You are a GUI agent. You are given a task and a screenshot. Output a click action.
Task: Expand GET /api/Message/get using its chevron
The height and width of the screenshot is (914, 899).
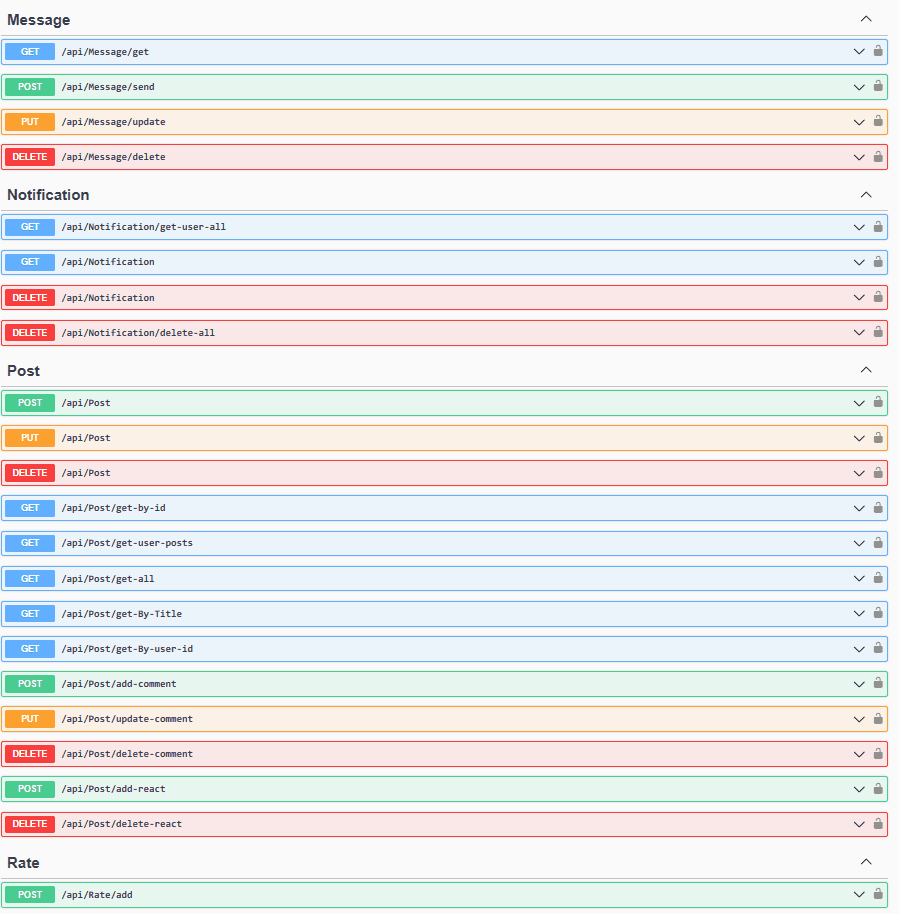tap(859, 52)
